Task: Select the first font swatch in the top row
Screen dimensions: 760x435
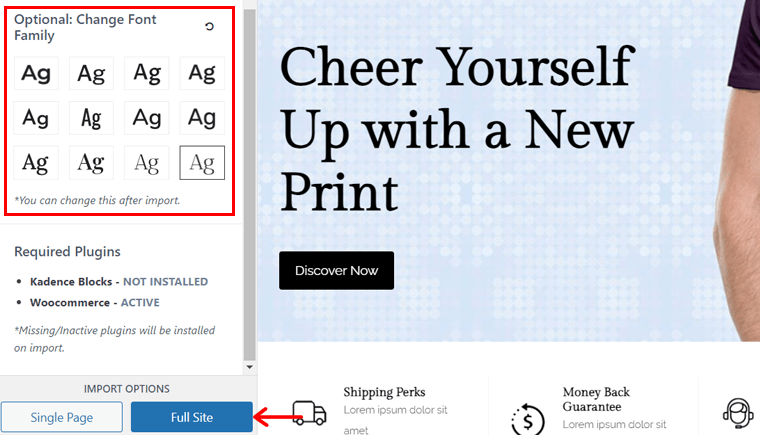Action: pyautogui.click(x=36, y=73)
